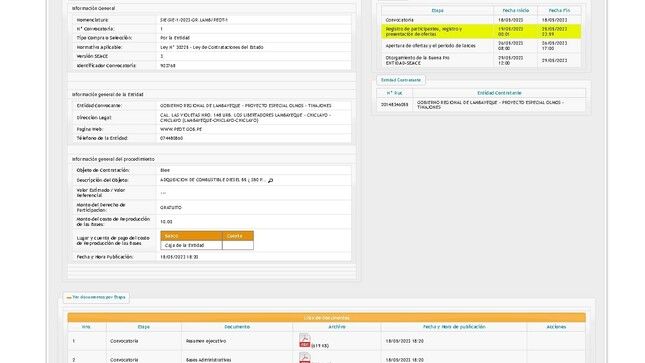Open the Resumen ejecutivo PDF file icon
Viewport: 645px width, 363px height.
coord(304,340)
